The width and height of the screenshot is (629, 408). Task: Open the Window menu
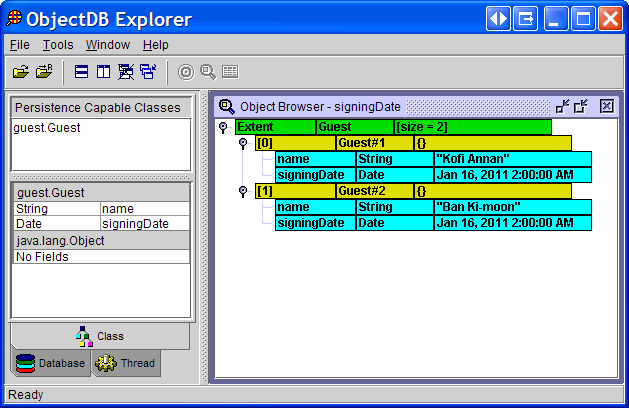pyautogui.click(x=108, y=45)
